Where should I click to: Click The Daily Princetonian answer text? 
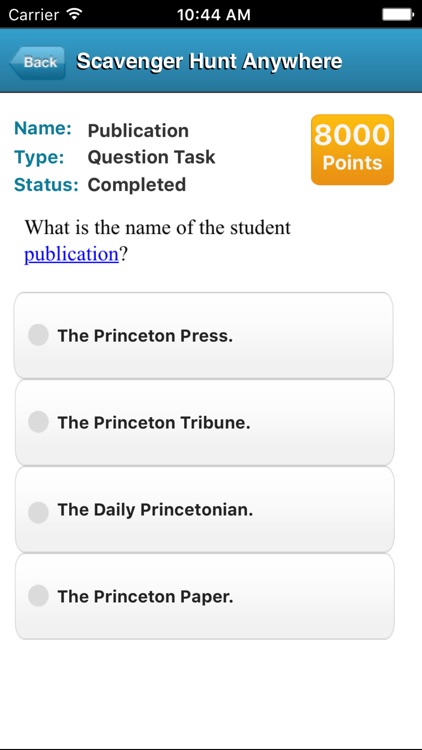point(155,510)
